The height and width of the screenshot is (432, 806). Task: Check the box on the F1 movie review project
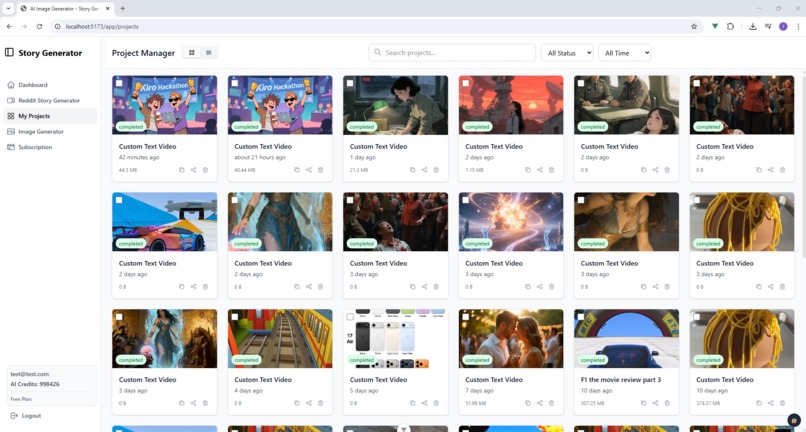tap(581, 316)
